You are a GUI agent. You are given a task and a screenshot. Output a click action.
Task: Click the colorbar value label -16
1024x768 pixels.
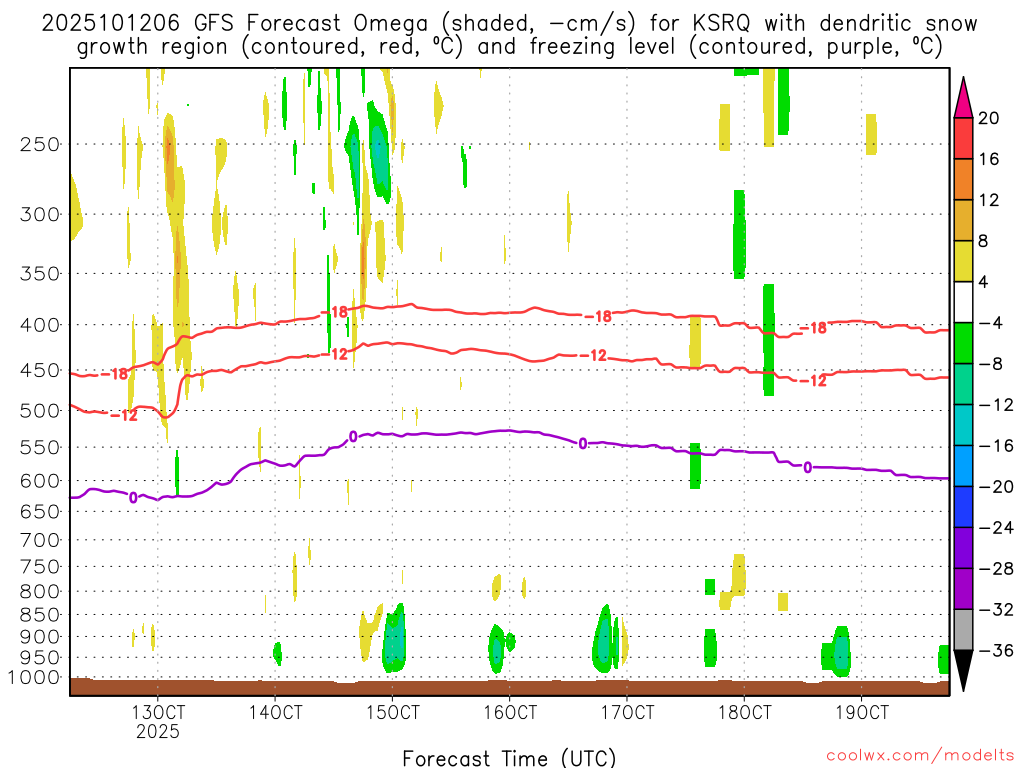click(997, 446)
